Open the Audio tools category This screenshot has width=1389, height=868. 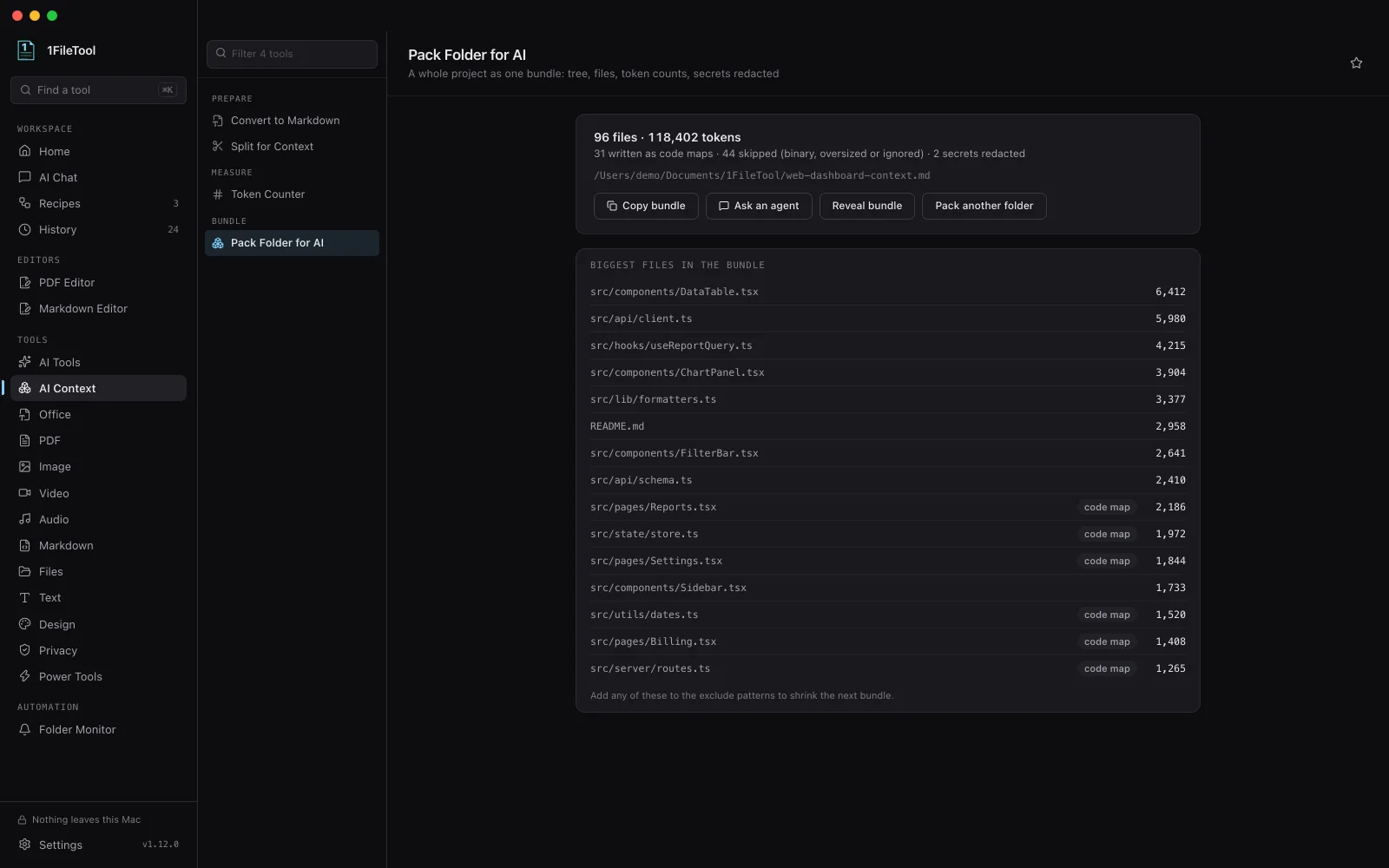(98, 519)
